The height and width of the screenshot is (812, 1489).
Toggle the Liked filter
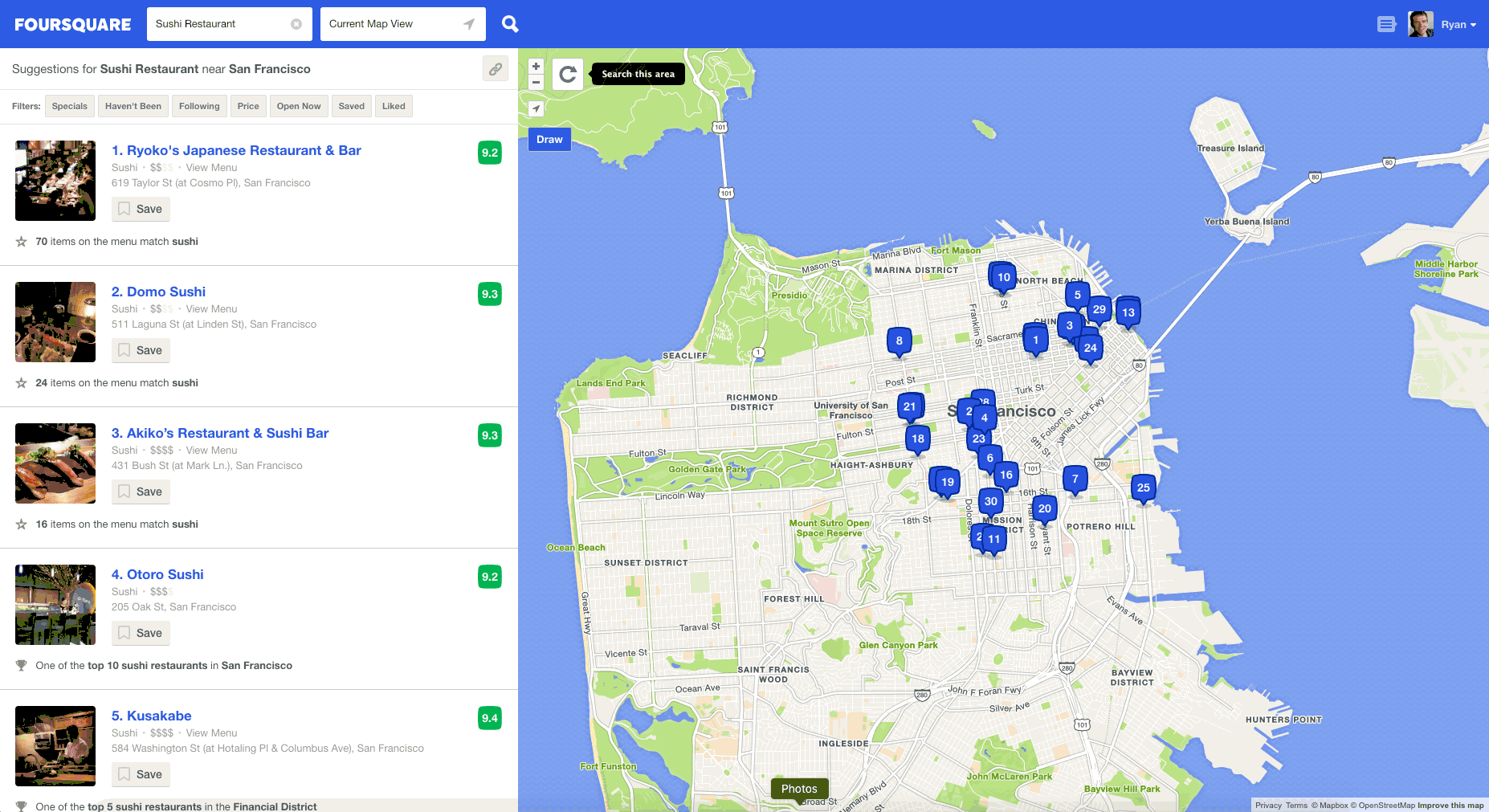pyautogui.click(x=394, y=106)
